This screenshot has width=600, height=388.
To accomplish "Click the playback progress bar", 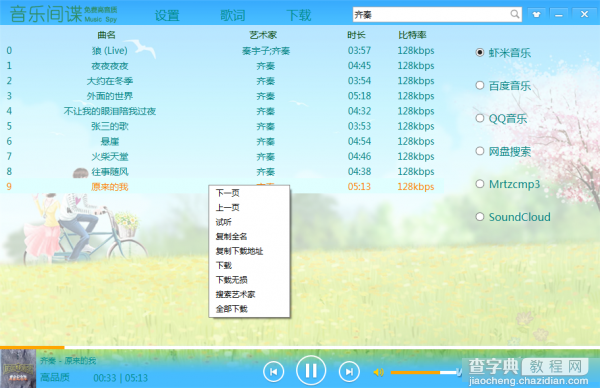I will pos(300,347).
